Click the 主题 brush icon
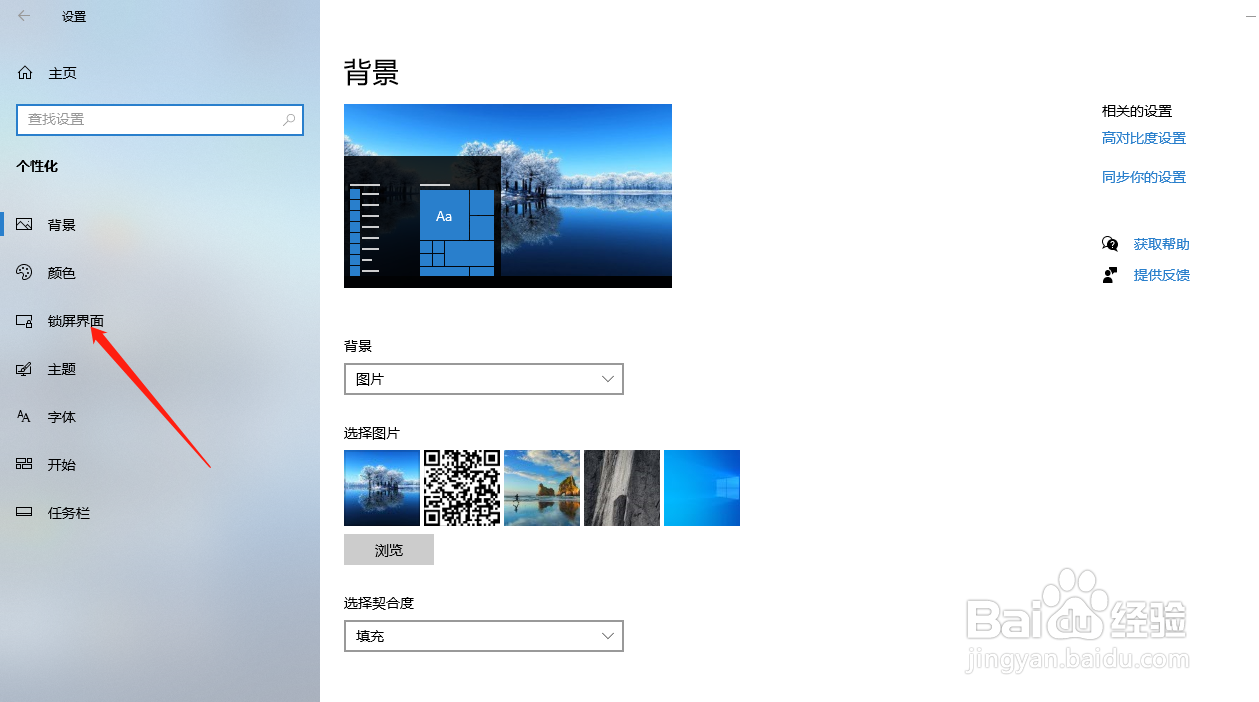 25,369
